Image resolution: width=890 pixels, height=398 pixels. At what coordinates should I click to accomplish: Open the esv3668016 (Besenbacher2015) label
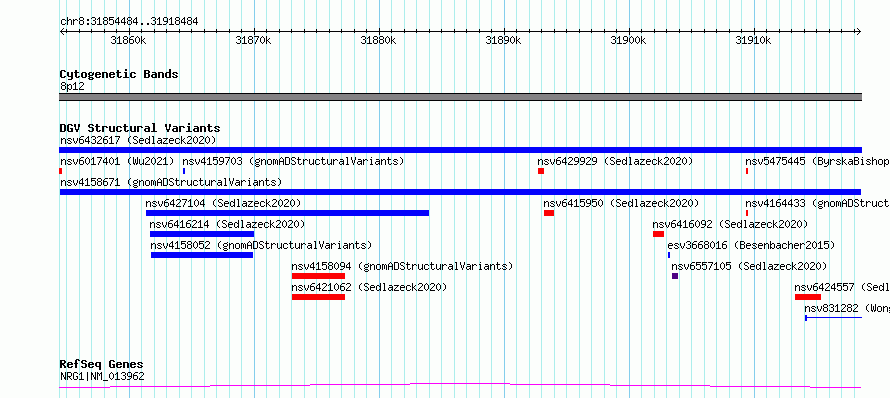click(x=752, y=245)
